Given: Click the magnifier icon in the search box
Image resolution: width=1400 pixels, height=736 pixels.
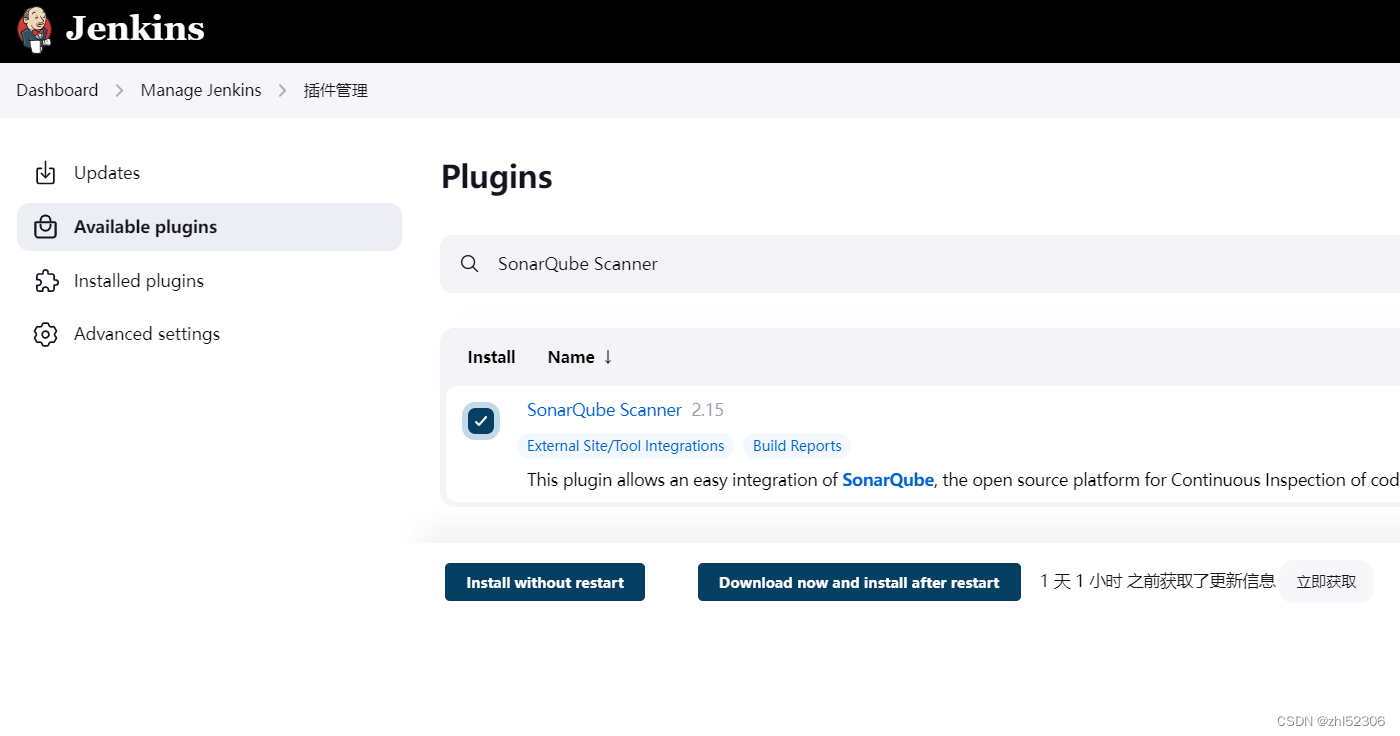Looking at the screenshot, I should pos(469,264).
